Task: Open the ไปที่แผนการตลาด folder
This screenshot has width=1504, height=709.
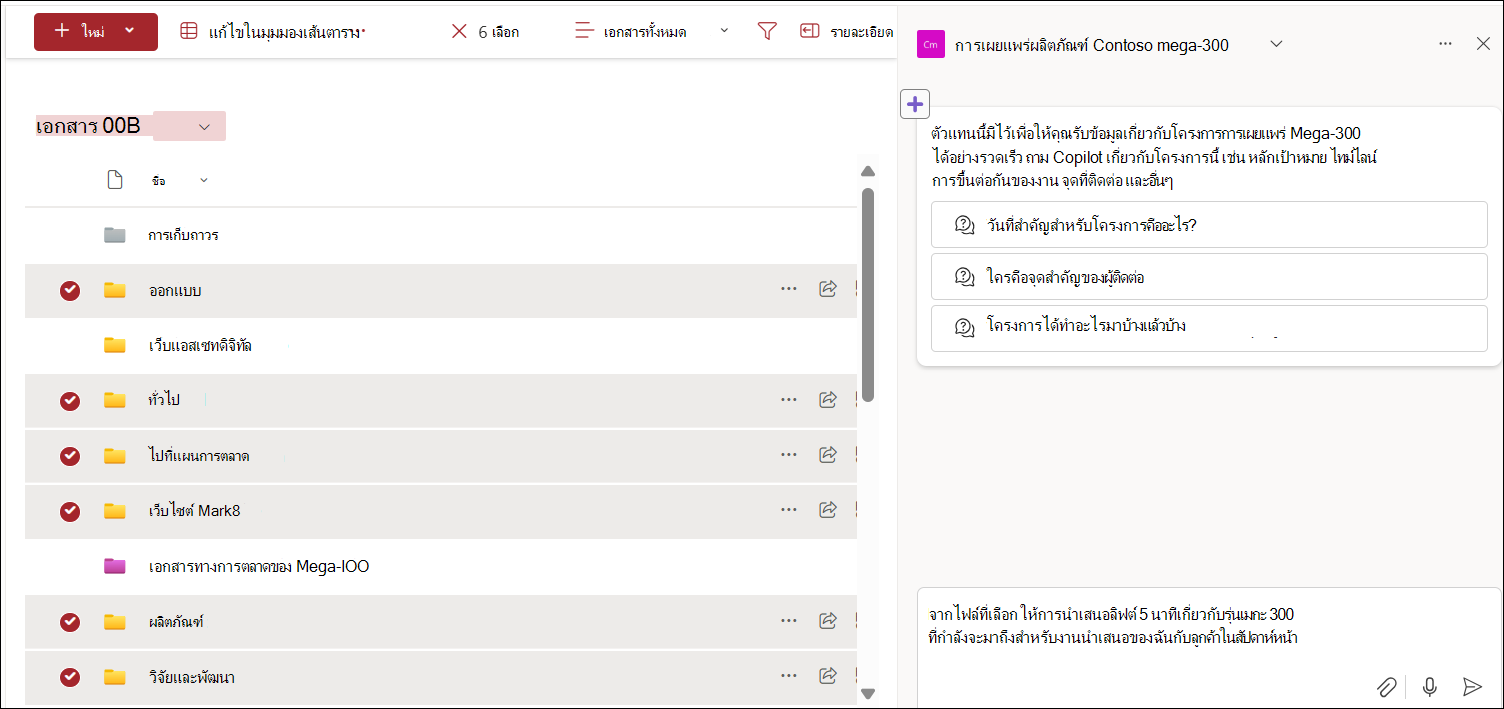Action: click(x=199, y=456)
